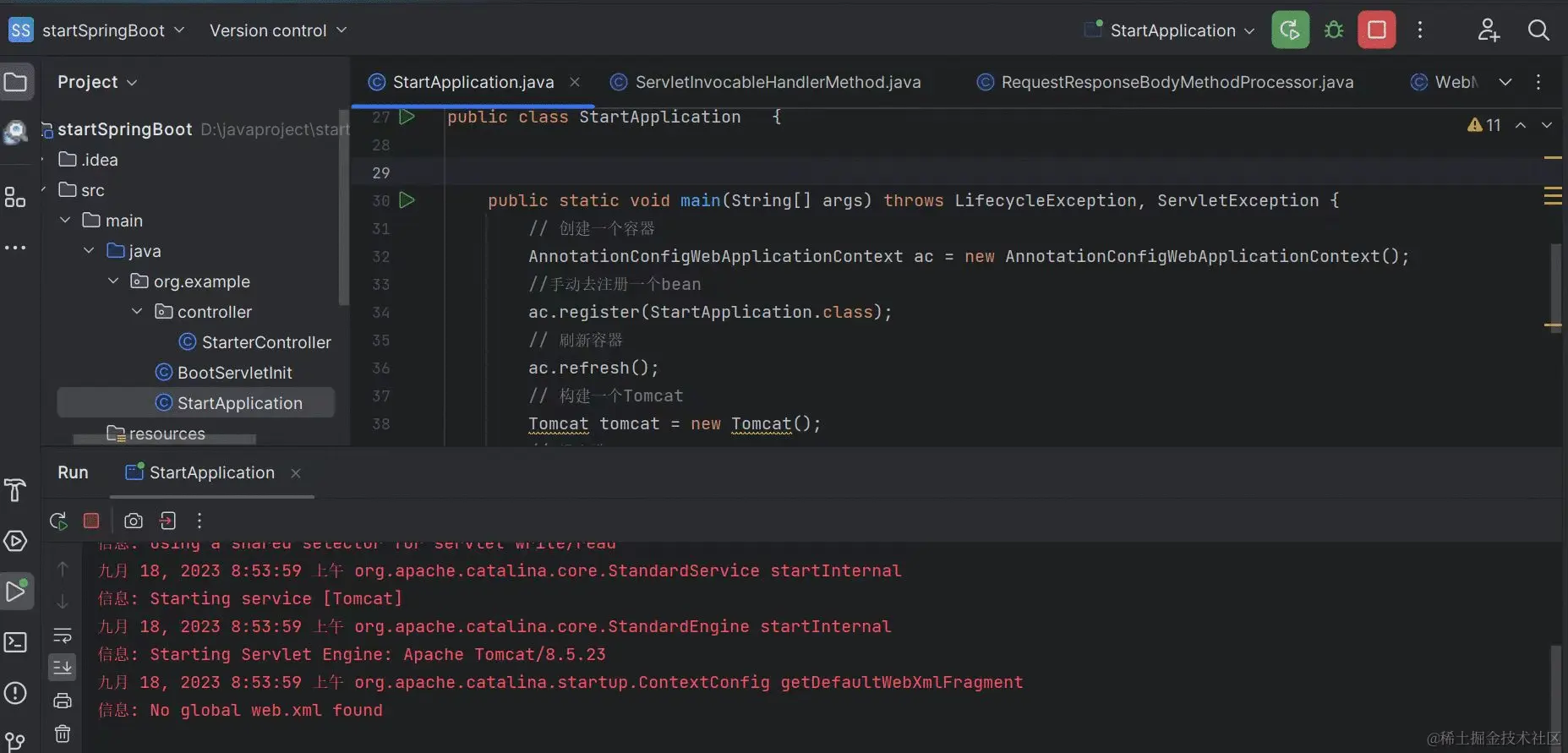
Task: Open the Project view selector dropdown
Action: [97, 82]
